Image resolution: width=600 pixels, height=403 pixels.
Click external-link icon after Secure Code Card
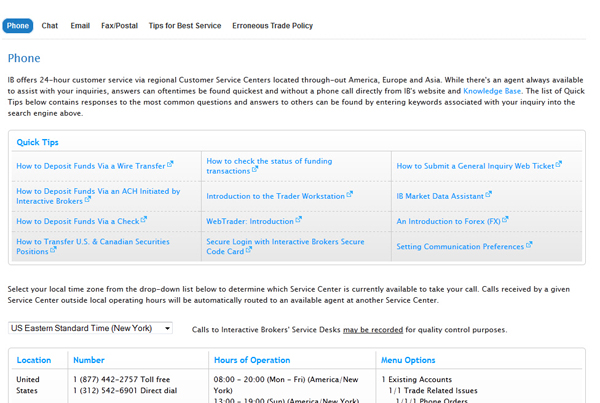tap(249, 250)
